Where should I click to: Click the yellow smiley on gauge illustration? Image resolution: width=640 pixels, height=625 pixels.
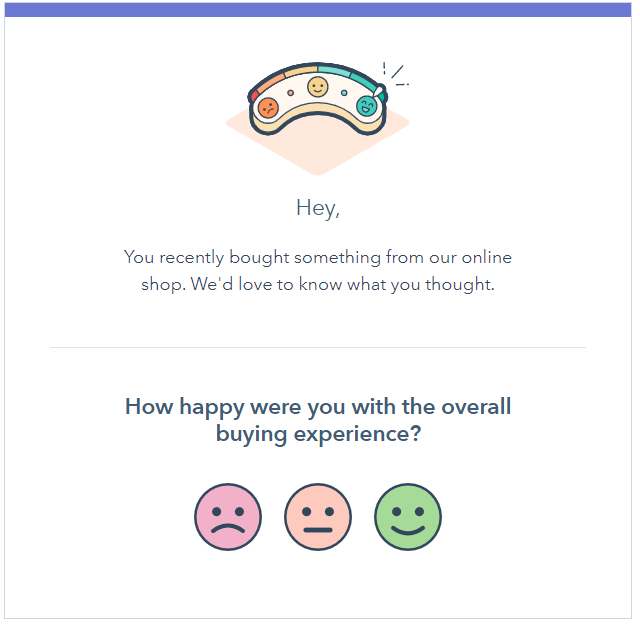[x=318, y=87]
